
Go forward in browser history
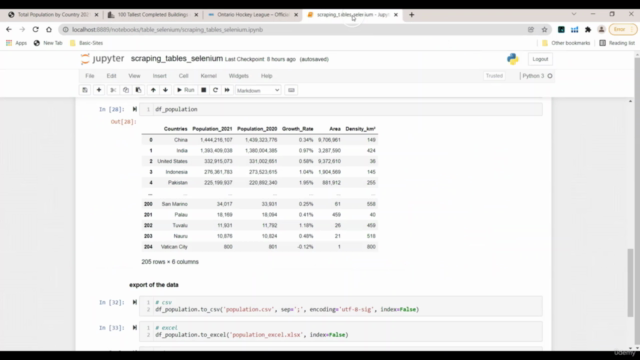22,29
